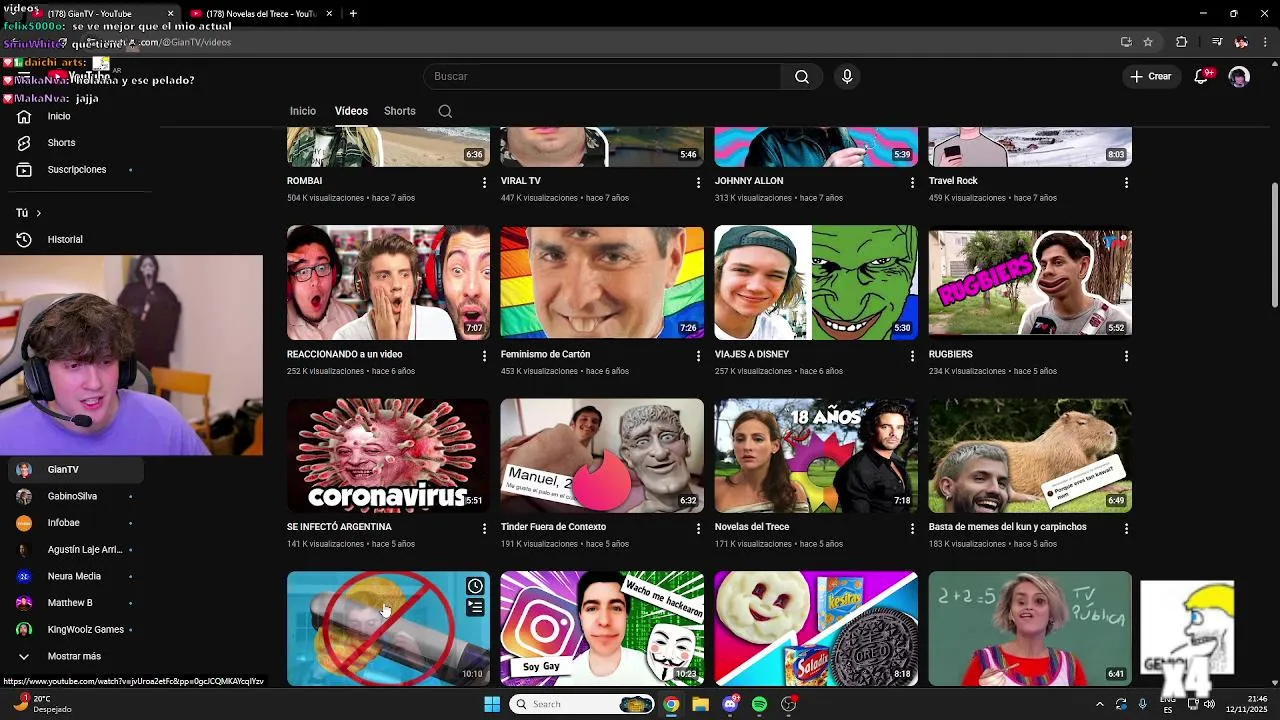This screenshot has width=1280, height=720.
Task: Play Feminismo de Cartón thumbnail
Action: tap(602, 283)
